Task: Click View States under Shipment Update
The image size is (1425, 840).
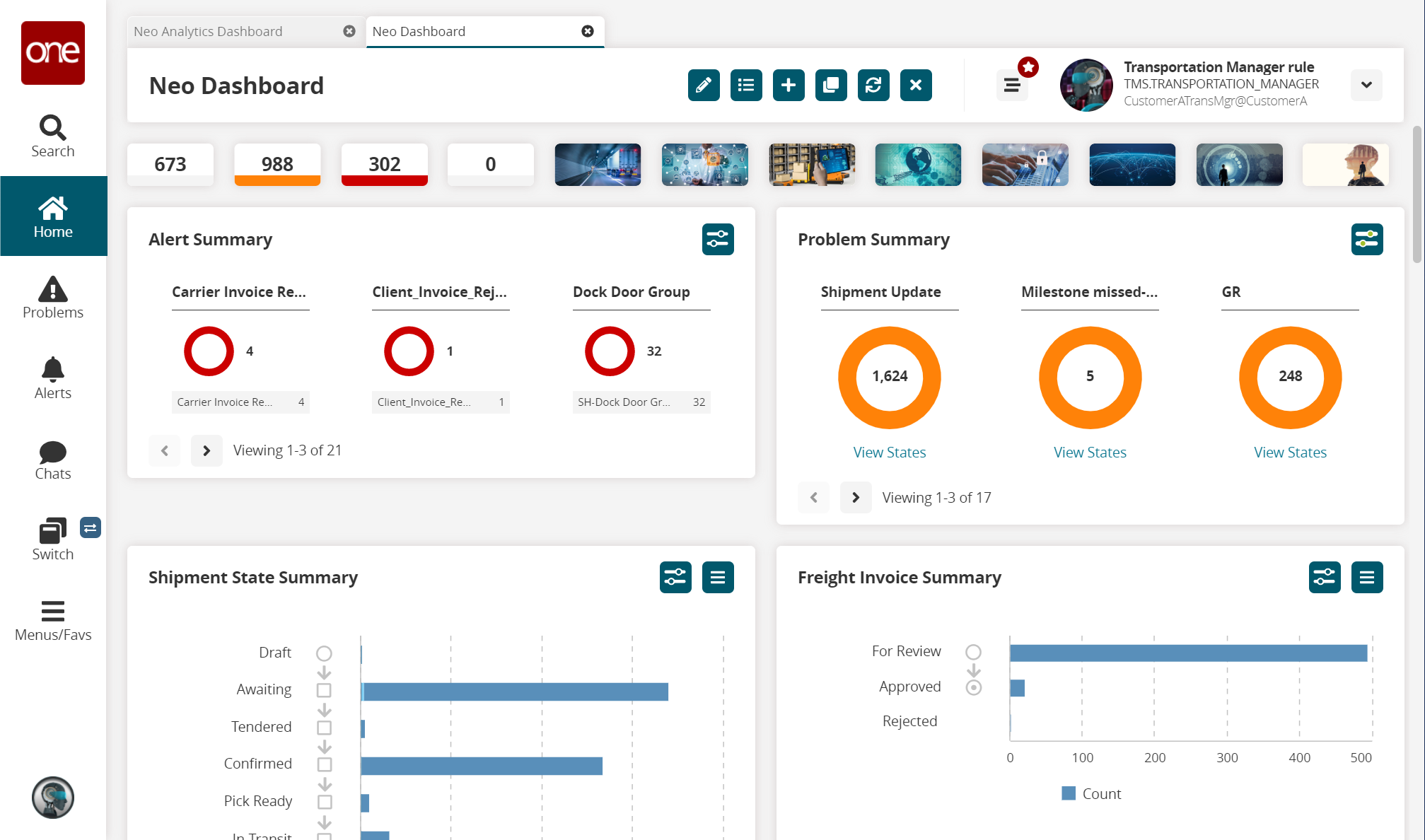Action: pyautogui.click(x=889, y=453)
